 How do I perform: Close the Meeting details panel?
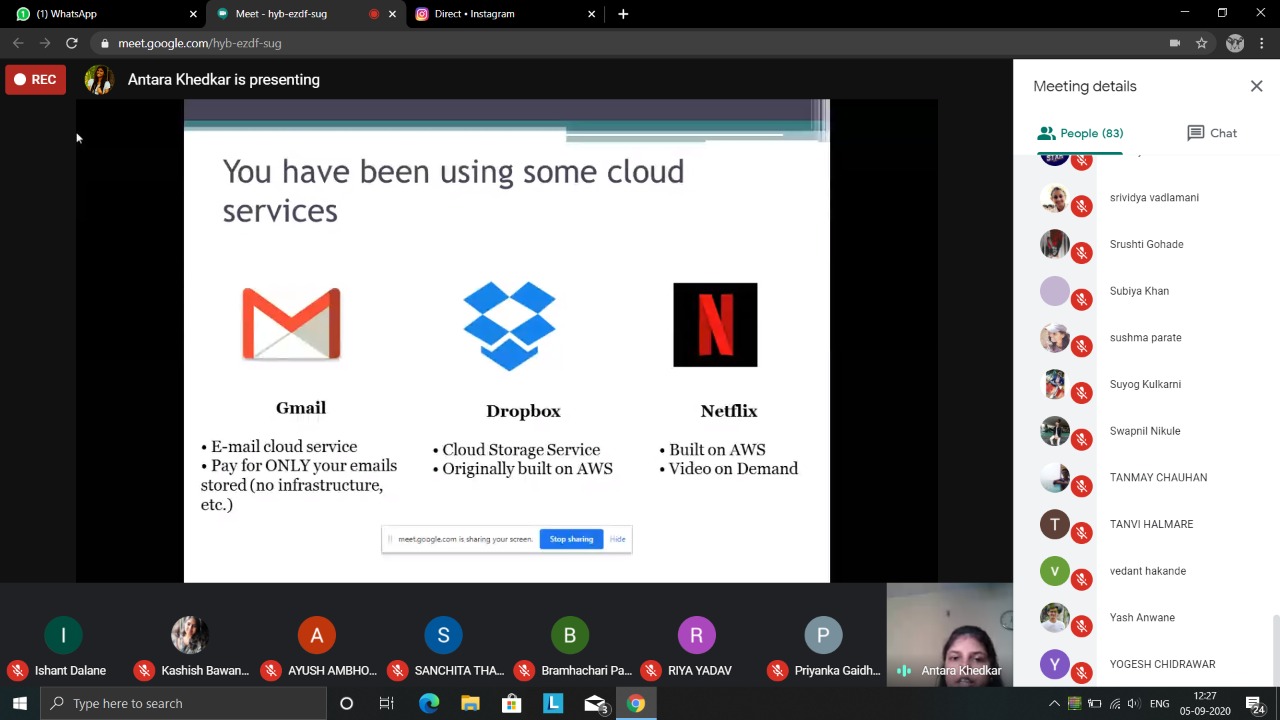(x=1256, y=86)
